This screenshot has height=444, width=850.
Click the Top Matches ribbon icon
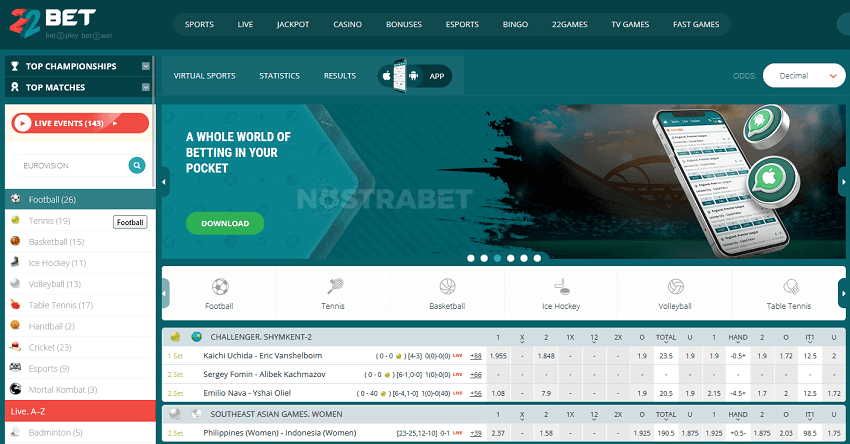pyautogui.click(x=15, y=87)
